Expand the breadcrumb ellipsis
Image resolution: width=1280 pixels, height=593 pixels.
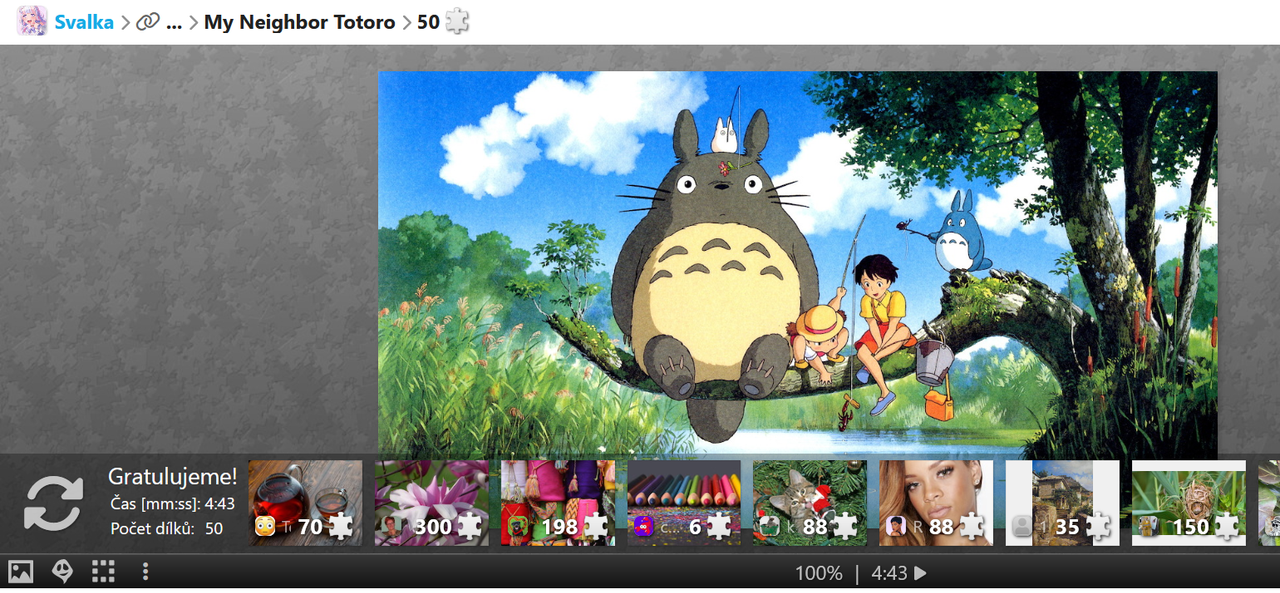tap(174, 24)
